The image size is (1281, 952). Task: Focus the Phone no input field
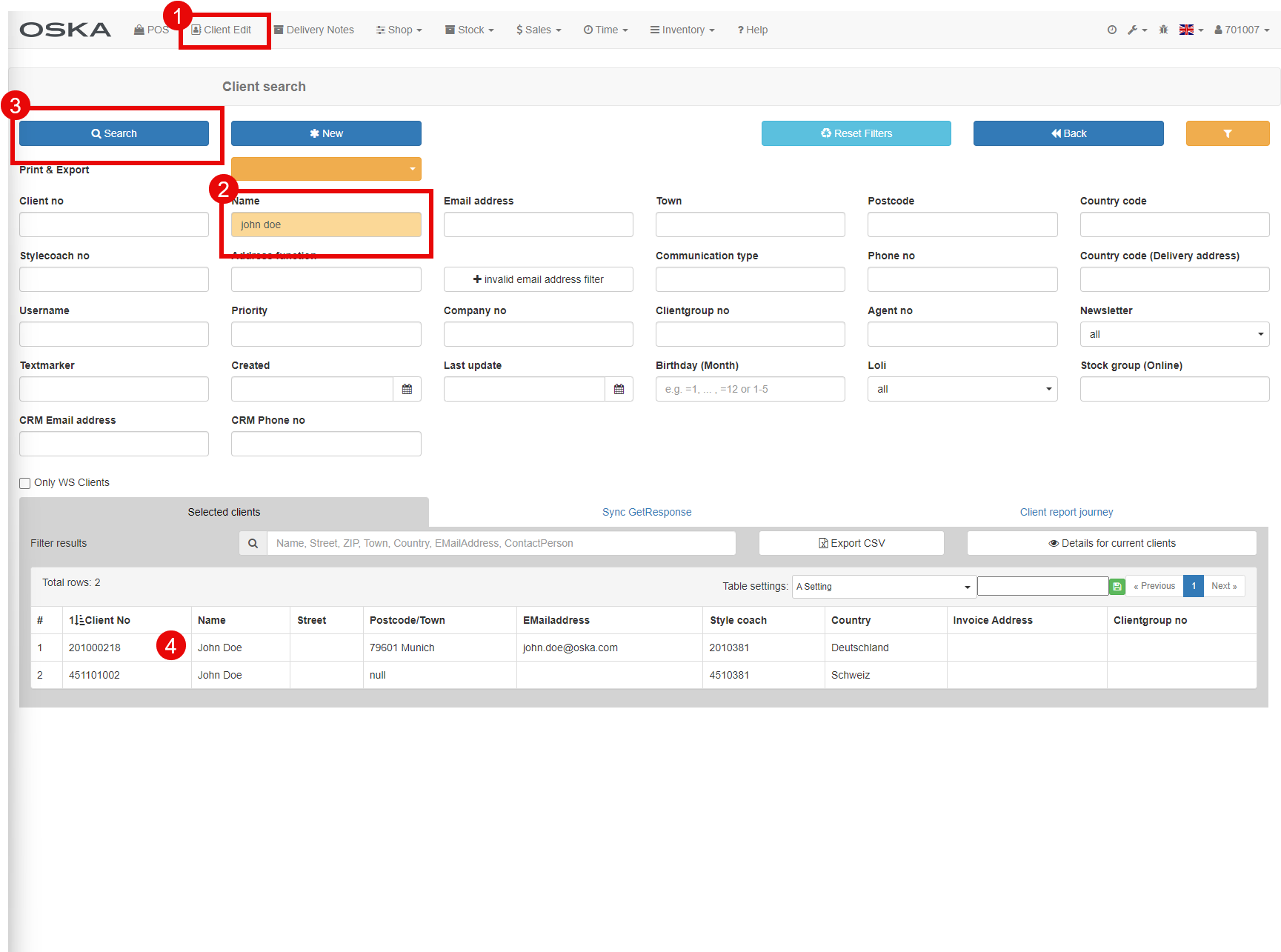tap(962, 279)
